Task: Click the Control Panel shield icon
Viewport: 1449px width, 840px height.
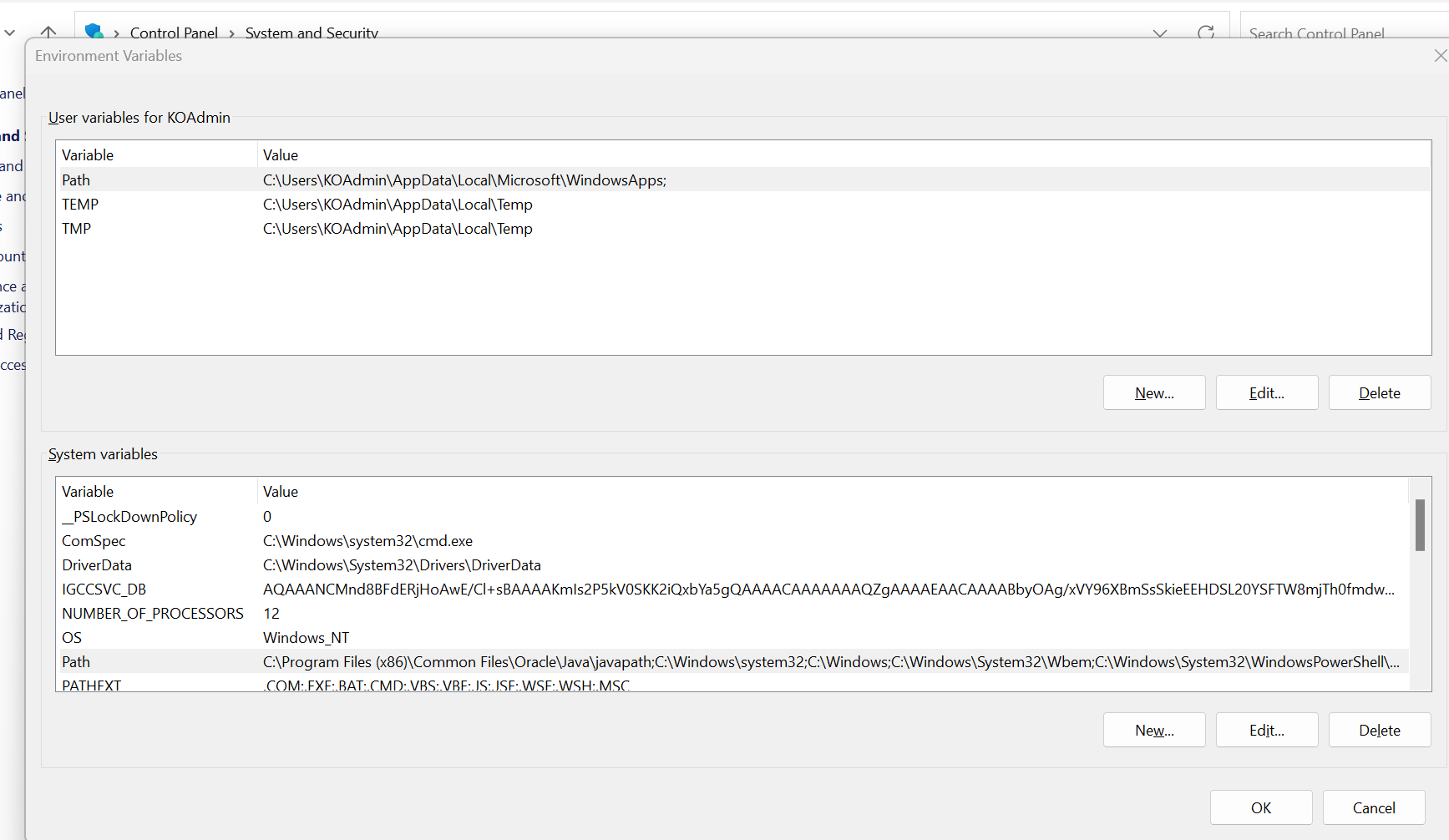Action: pos(94,32)
